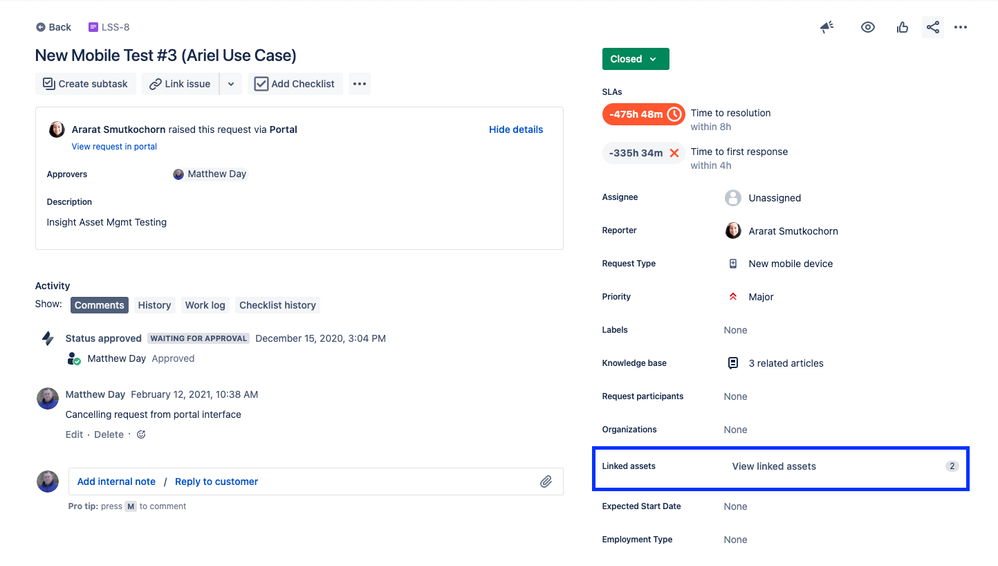Viewport: 998px width, 566px height.
Task: Add a reaction with the emoji icon
Action: click(x=141, y=434)
